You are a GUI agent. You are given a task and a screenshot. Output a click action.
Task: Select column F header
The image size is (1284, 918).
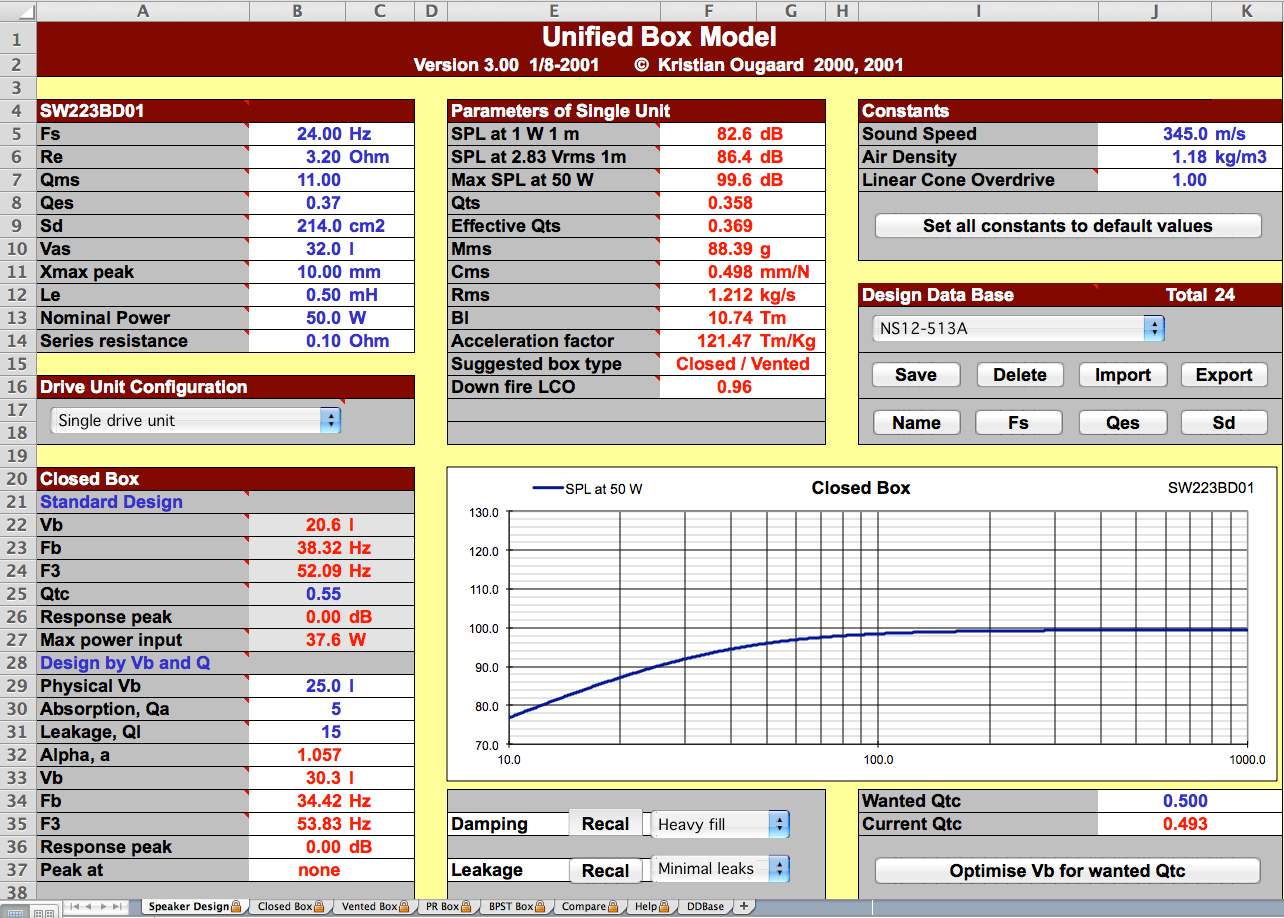click(x=709, y=11)
